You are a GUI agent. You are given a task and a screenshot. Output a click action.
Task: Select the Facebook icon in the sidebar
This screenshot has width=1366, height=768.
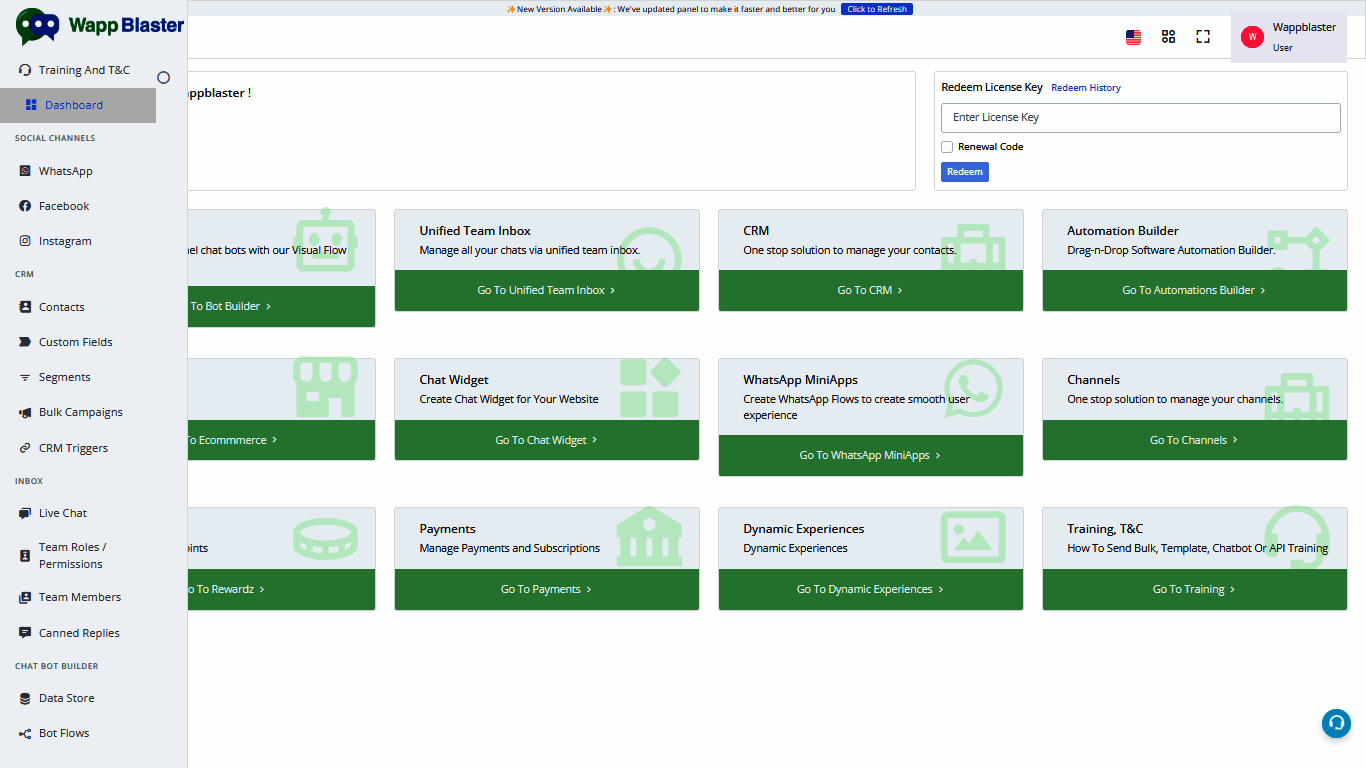[24, 206]
